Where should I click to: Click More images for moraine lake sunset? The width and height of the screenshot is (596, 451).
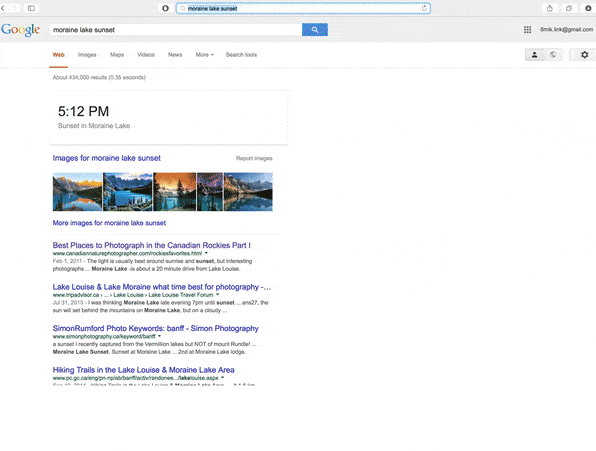pyautogui.click(x=109, y=223)
